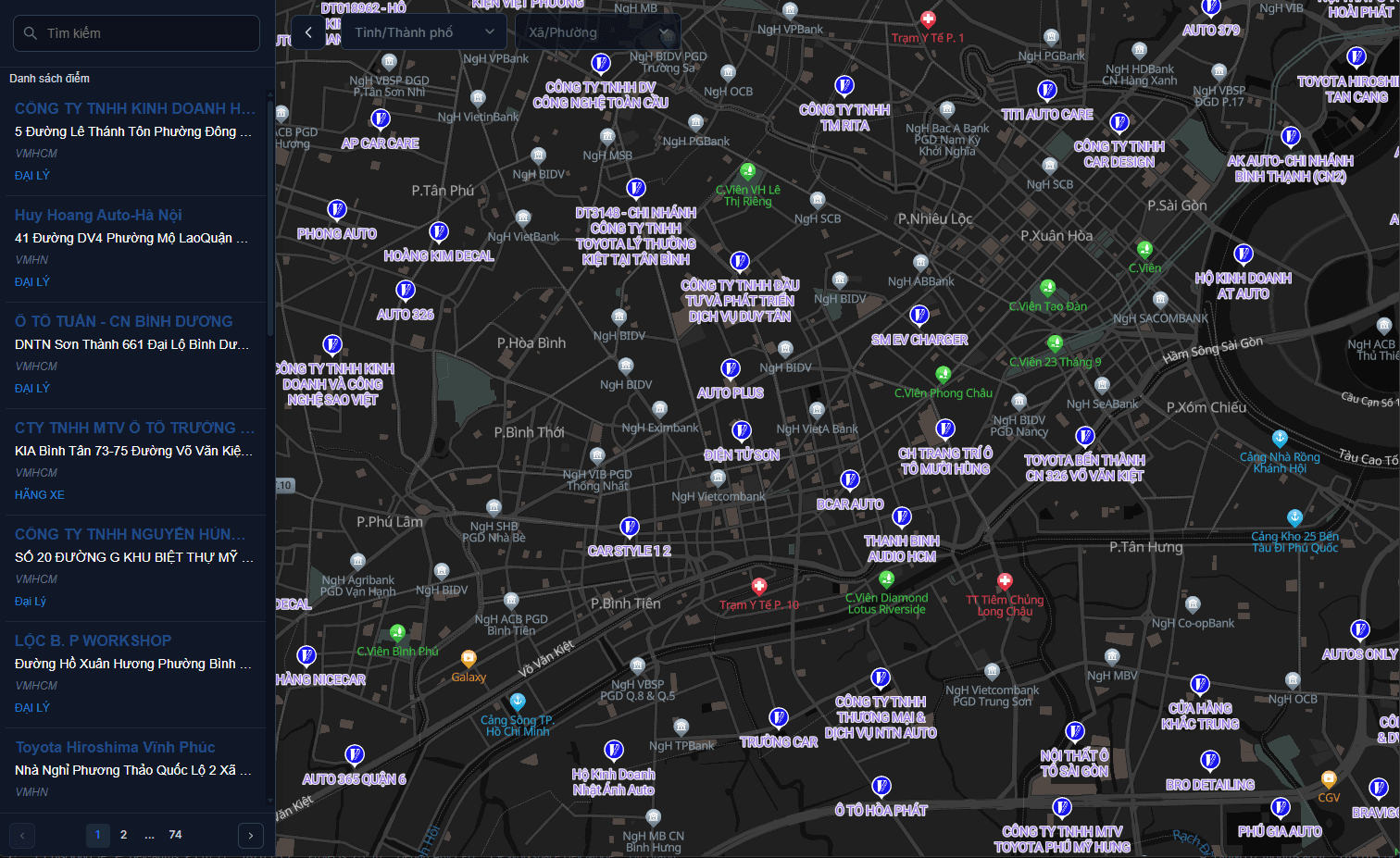Click the THANH BÌNH AUDIO HCM marker

pos(902,516)
